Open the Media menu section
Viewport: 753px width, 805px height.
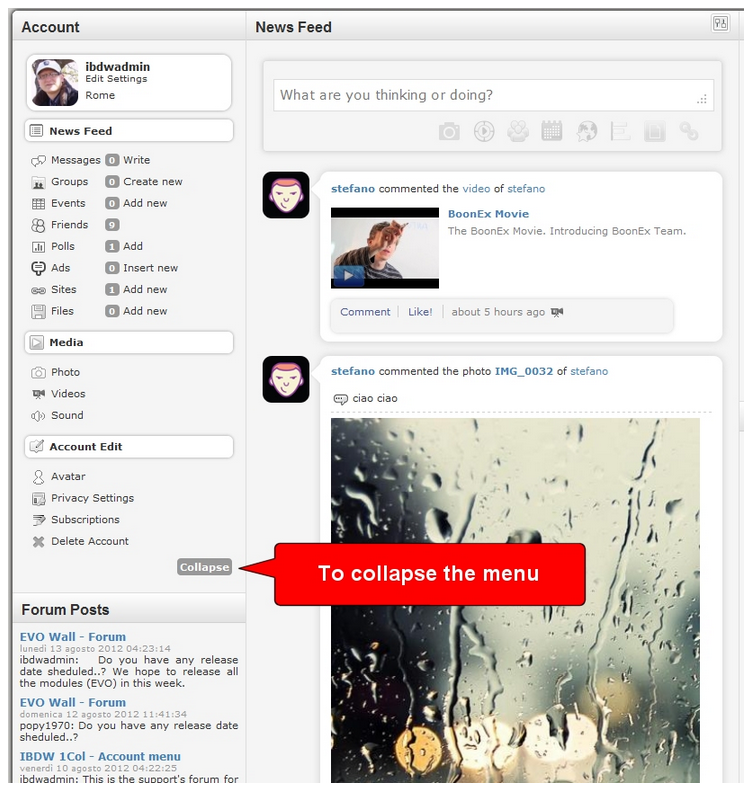129,342
